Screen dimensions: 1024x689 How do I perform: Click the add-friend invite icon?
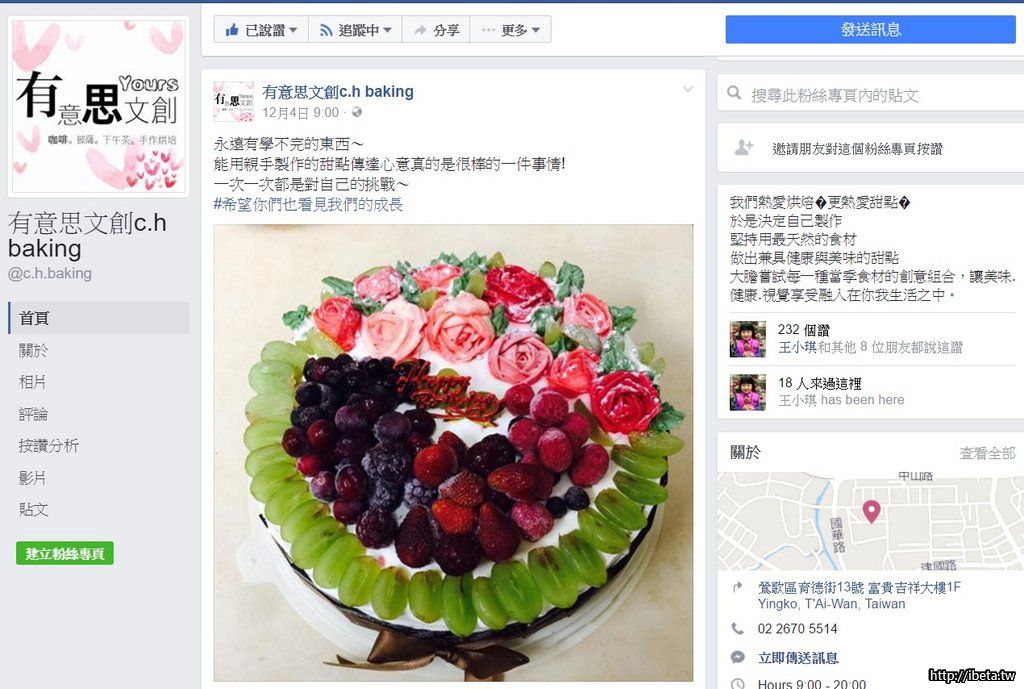pos(743,148)
